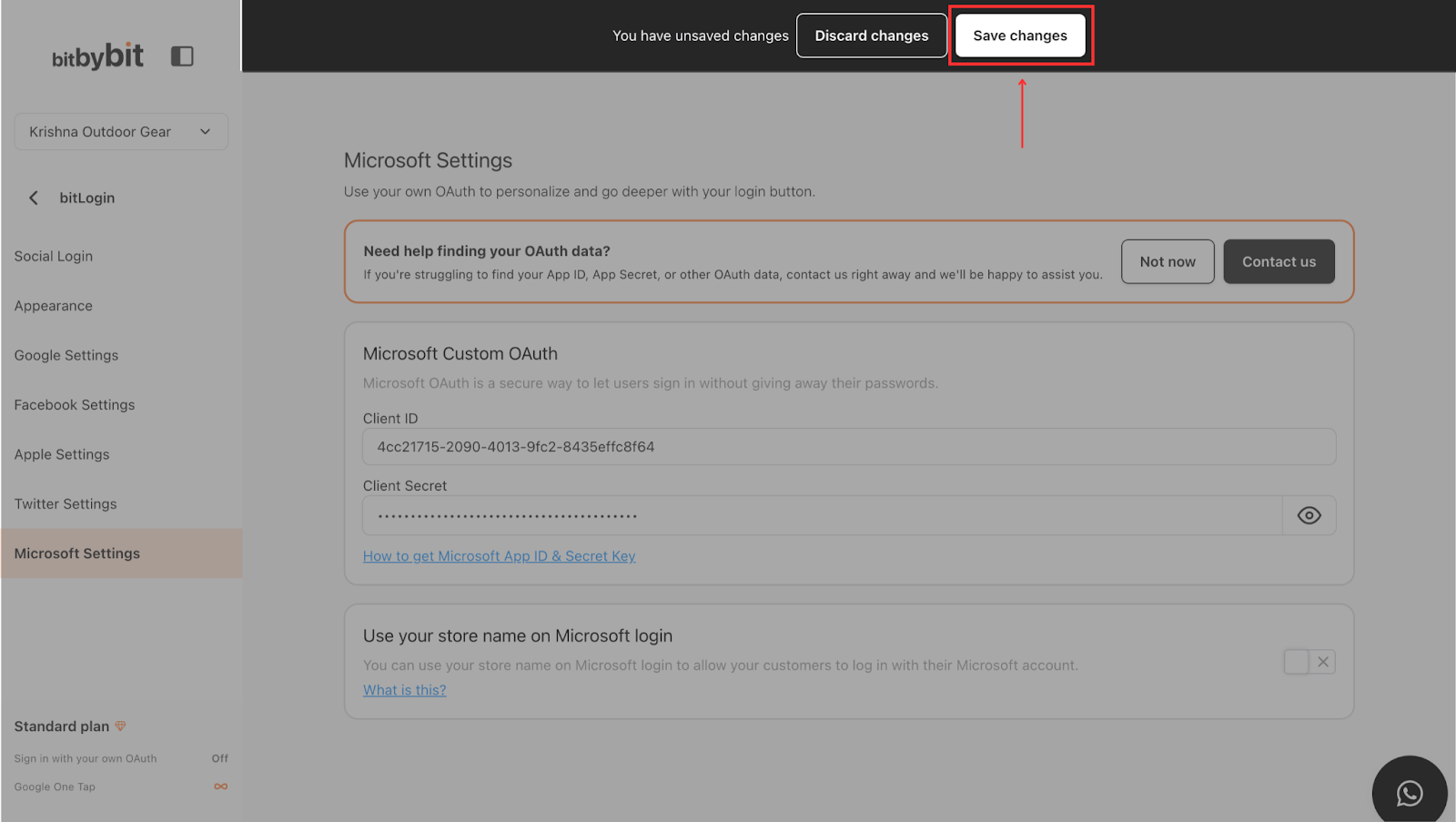Open the WhatsApp chat bubble
The height and width of the screenshot is (822, 1456).
tap(1410, 793)
